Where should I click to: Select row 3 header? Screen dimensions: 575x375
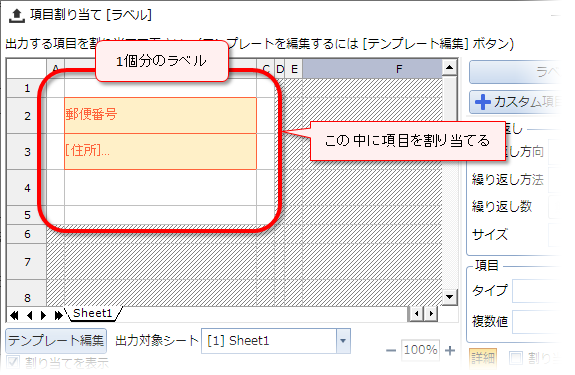point(27,152)
